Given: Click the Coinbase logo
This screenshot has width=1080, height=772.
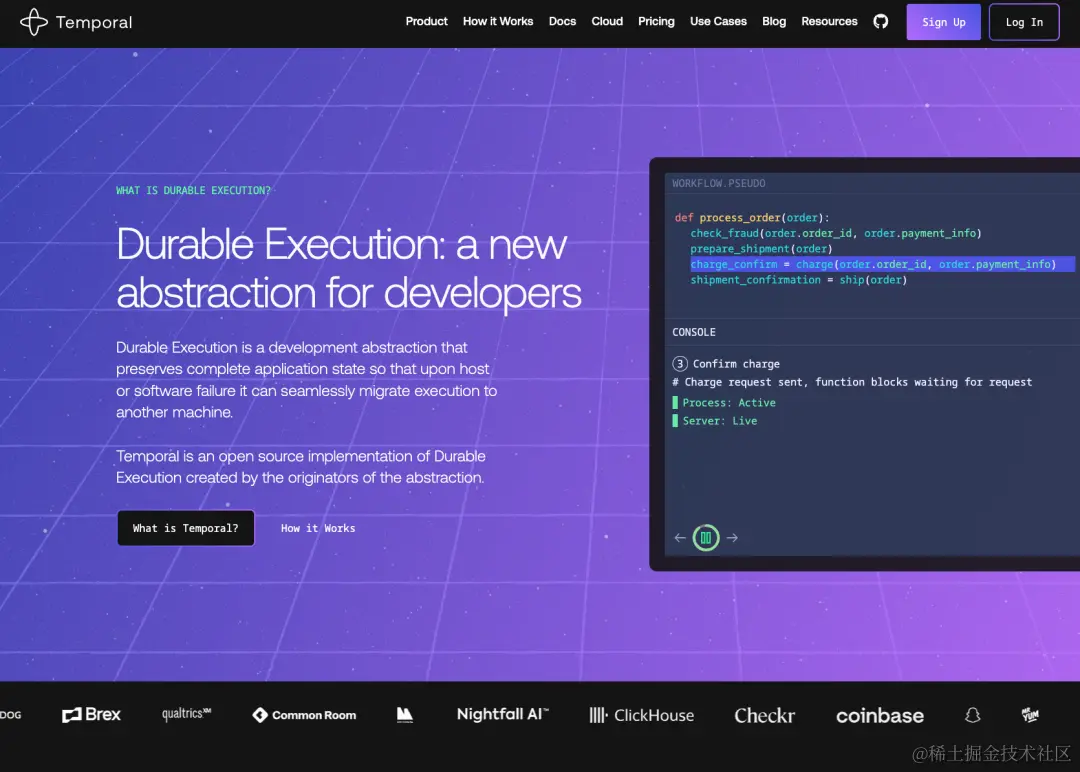Looking at the screenshot, I should click(x=880, y=716).
